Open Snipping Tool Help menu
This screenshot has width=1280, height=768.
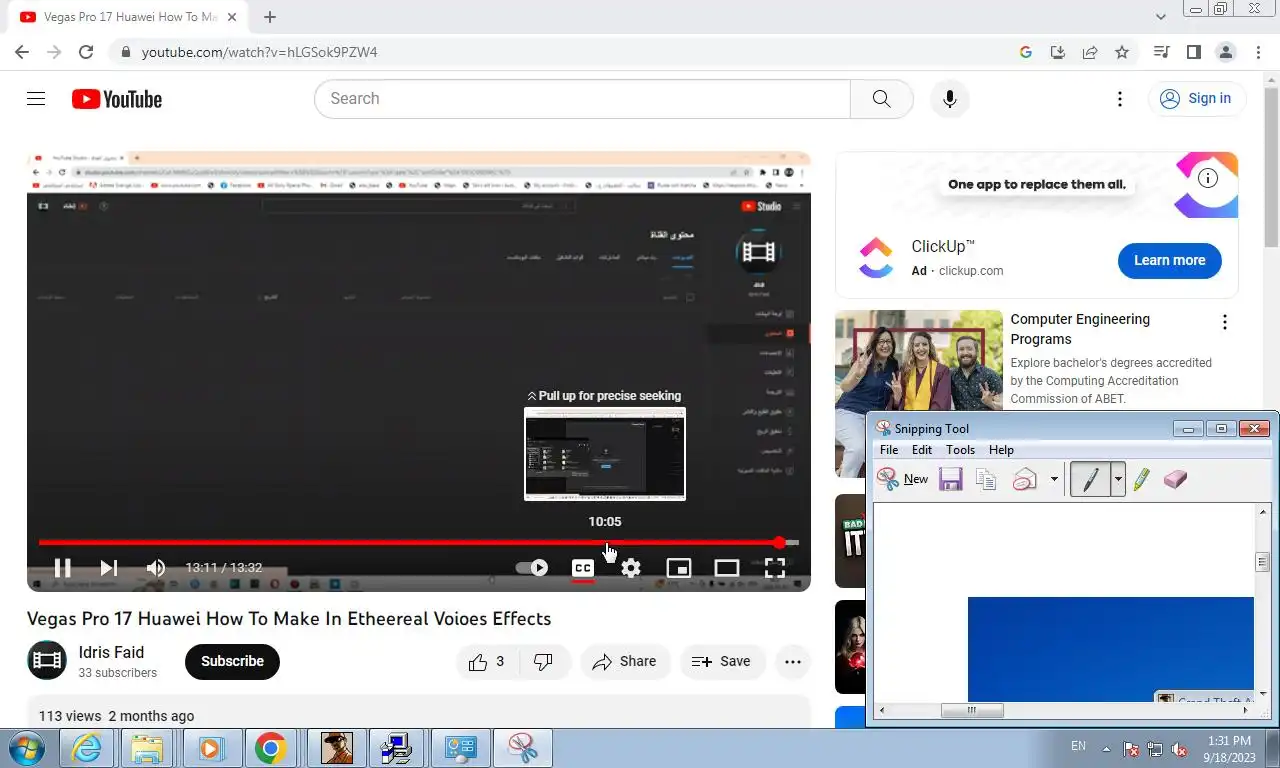point(1001,450)
